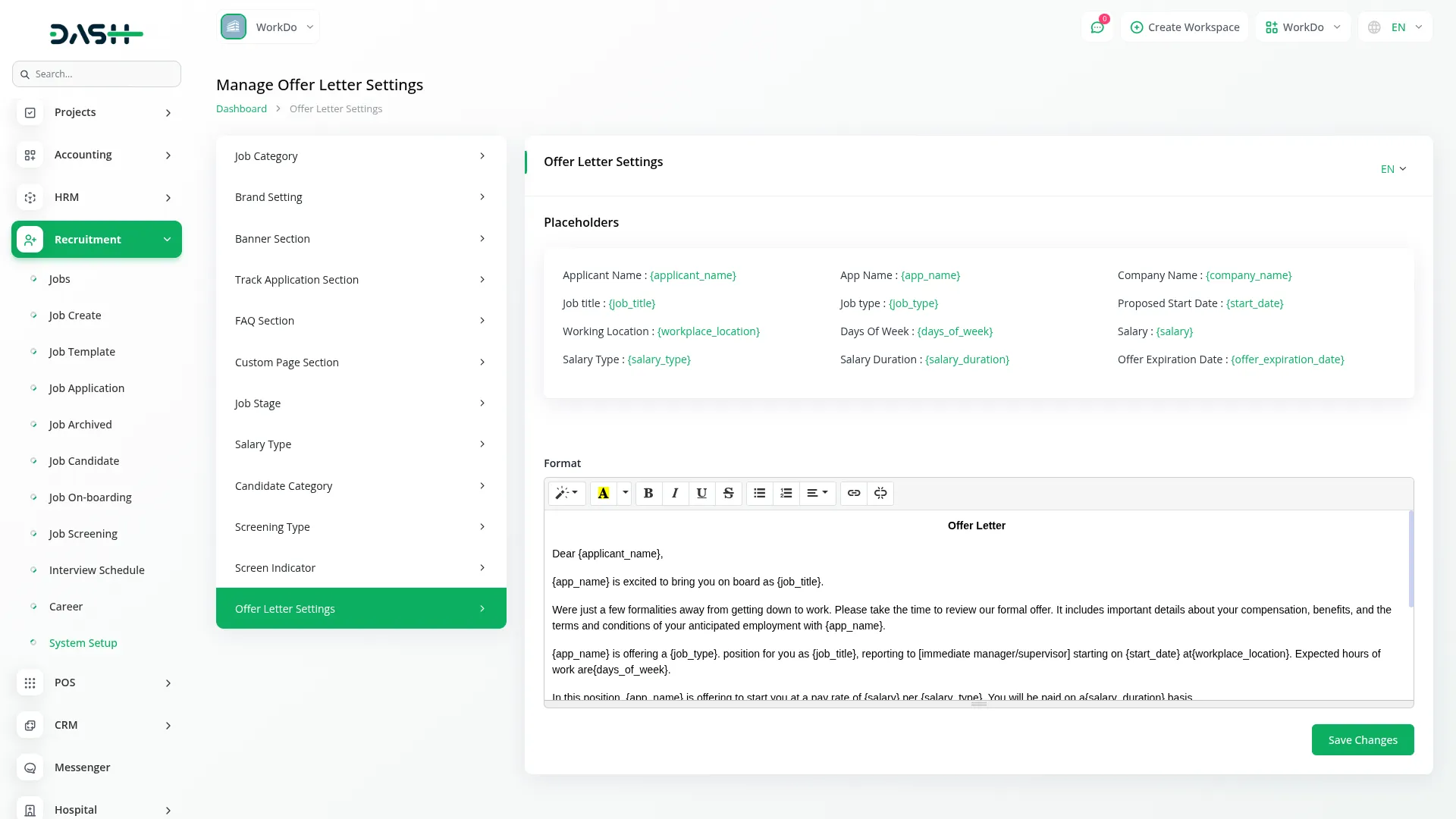Expand the text color options arrow
This screenshot has height=819, width=1456.
click(x=626, y=493)
